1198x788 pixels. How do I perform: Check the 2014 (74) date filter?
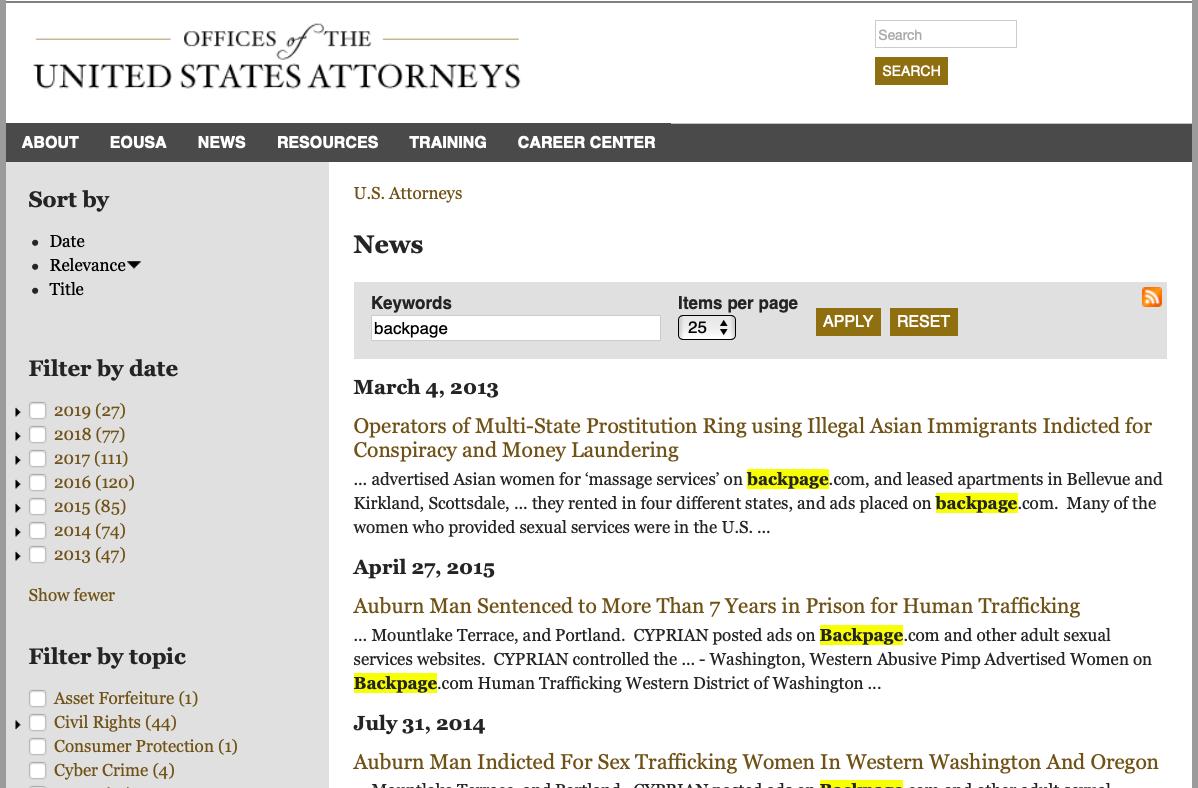tap(37, 530)
